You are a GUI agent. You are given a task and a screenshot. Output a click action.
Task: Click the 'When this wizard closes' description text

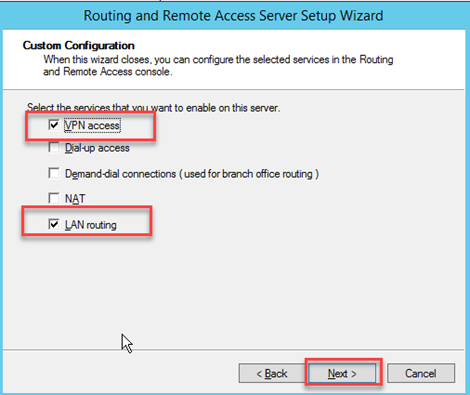click(218, 60)
